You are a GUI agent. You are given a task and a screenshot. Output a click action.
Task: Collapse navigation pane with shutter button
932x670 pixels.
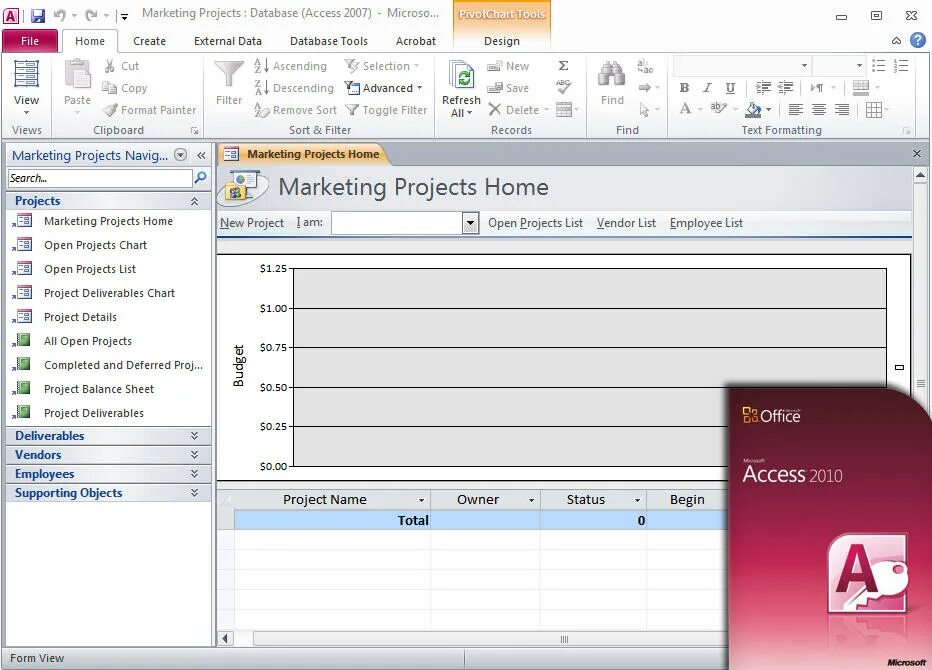(x=201, y=156)
